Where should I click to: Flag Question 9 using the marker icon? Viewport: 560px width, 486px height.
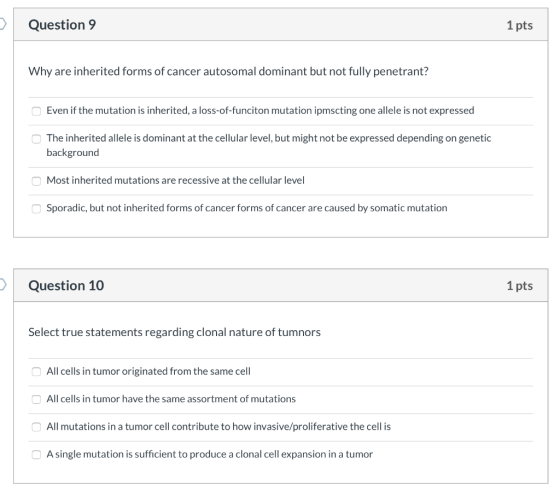point(2,24)
